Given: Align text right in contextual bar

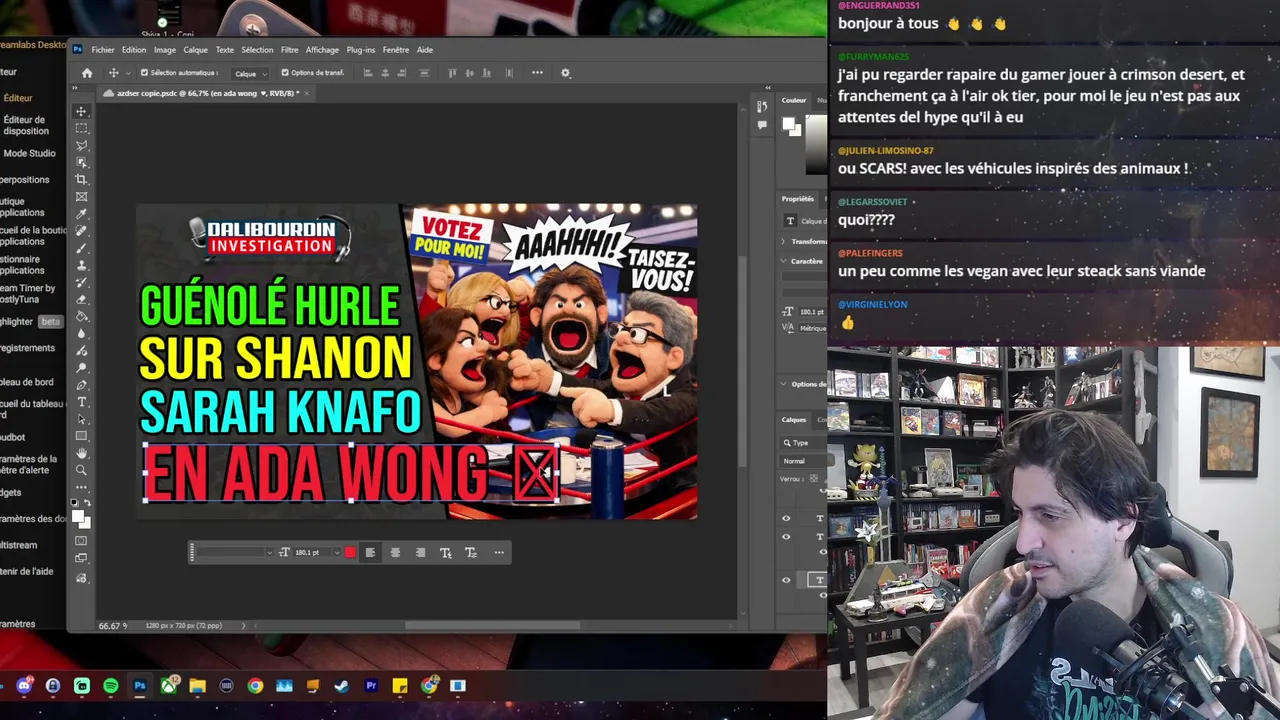Looking at the screenshot, I should click(x=420, y=552).
